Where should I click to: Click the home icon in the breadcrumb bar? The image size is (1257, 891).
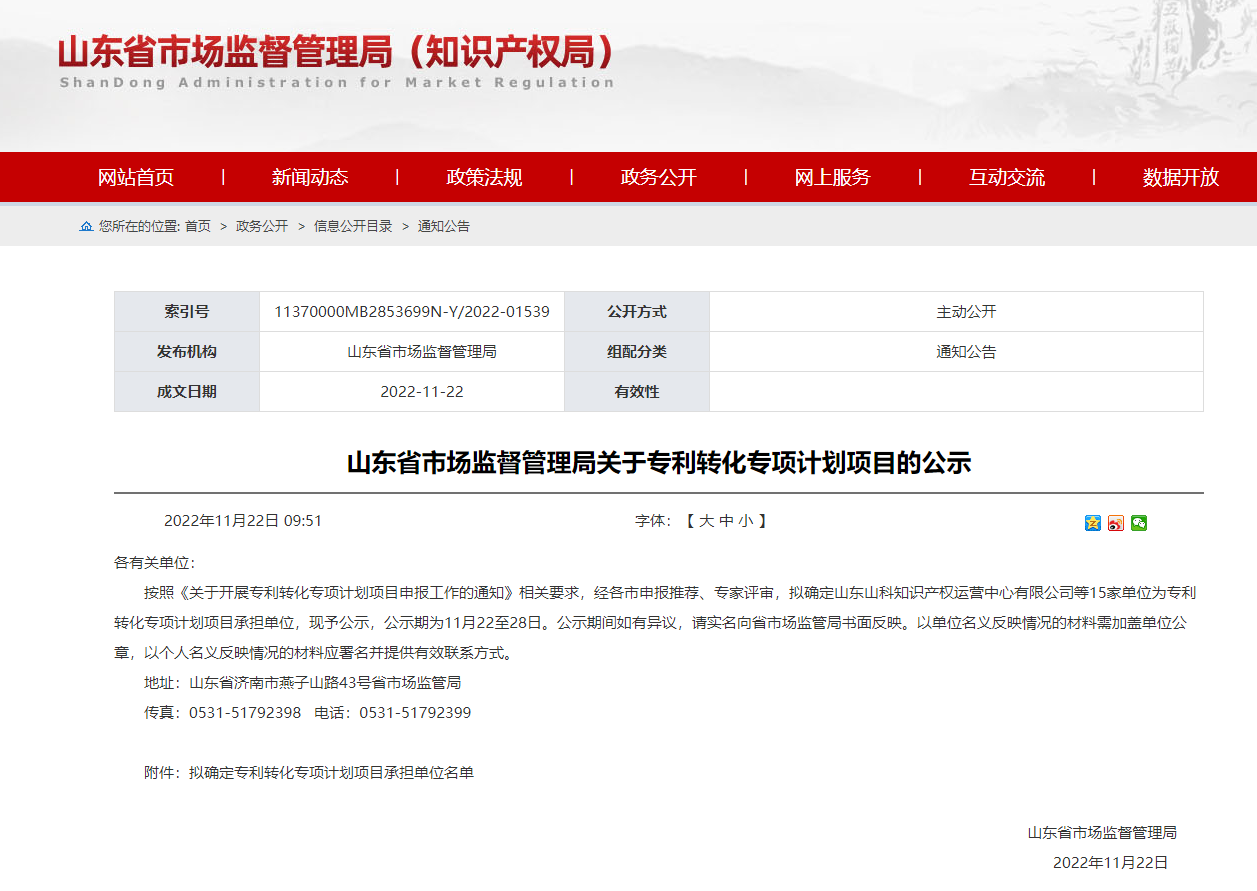click(x=85, y=225)
